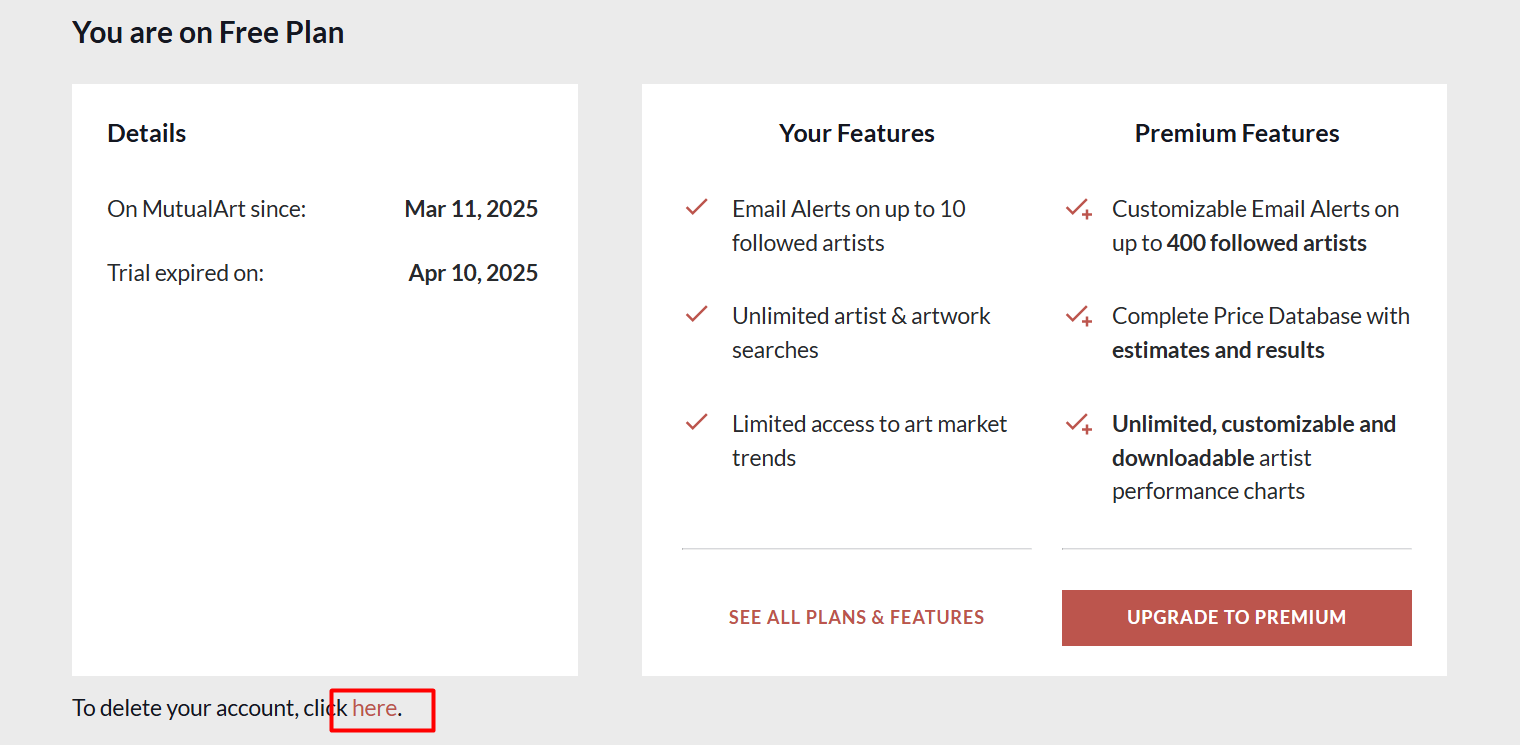Select the Mar 11, 2025 join date
The width and height of the screenshot is (1520, 745).
pos(471,209)
